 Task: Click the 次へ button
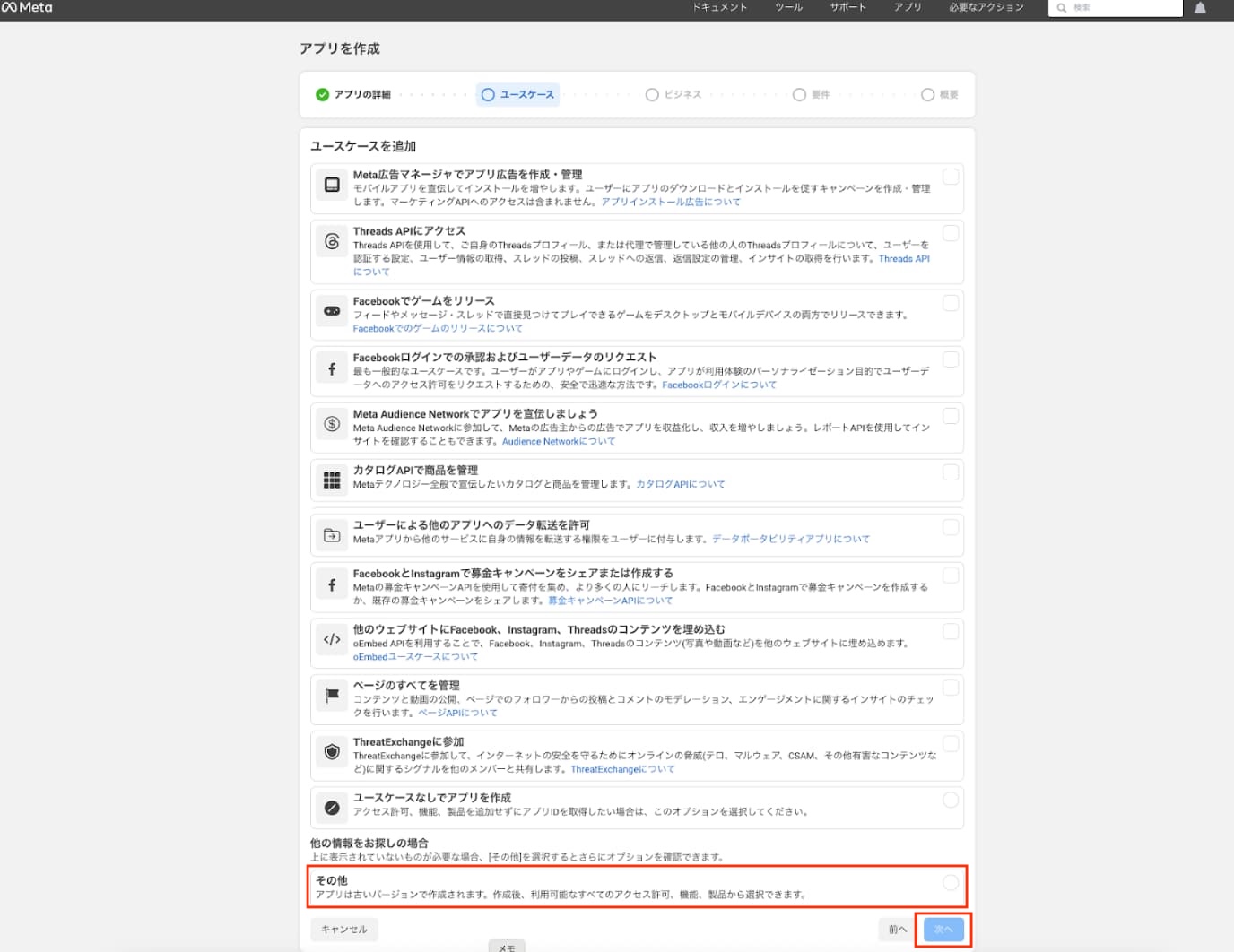[x=943, y=930]
